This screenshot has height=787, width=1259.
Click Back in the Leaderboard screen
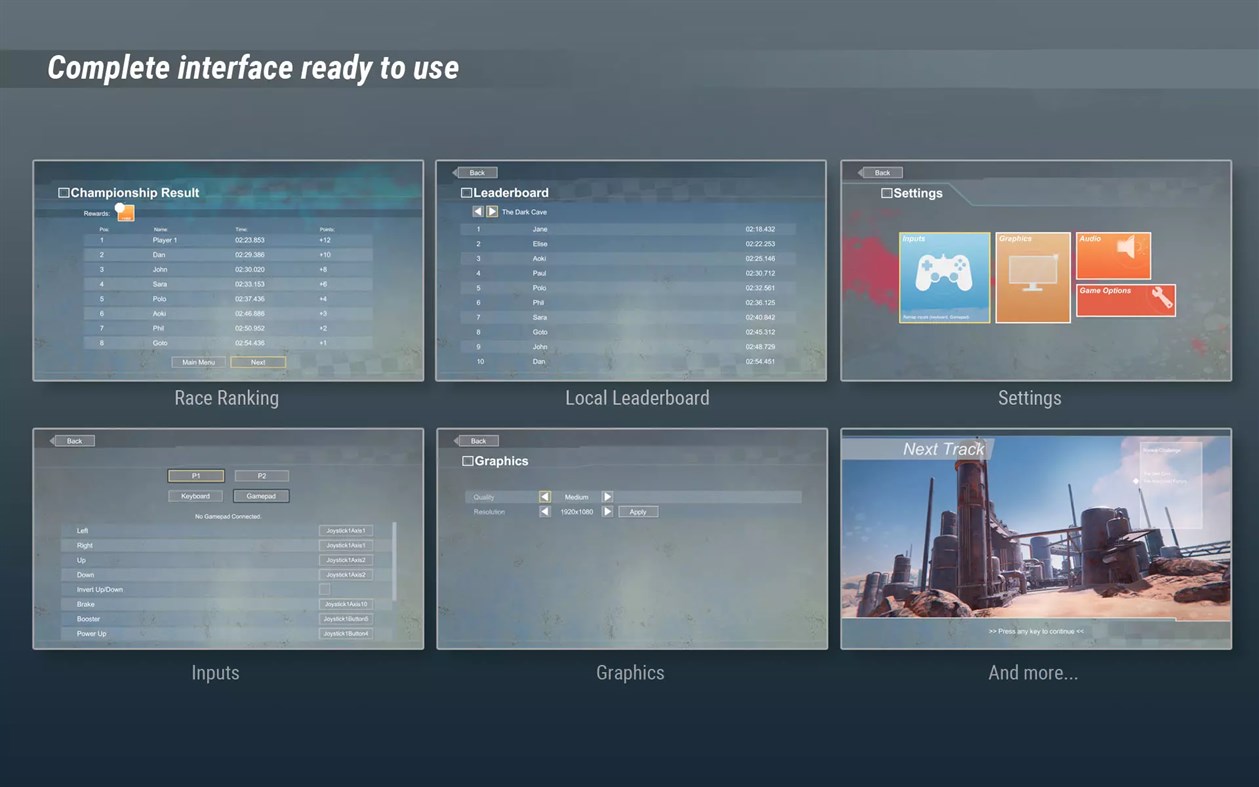(475, 173)
